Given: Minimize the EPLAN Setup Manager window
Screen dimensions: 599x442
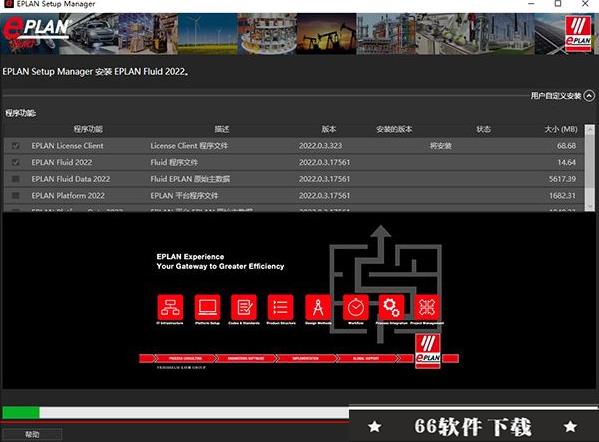Looking at the screenshot, I should click(x=531, y=4).
